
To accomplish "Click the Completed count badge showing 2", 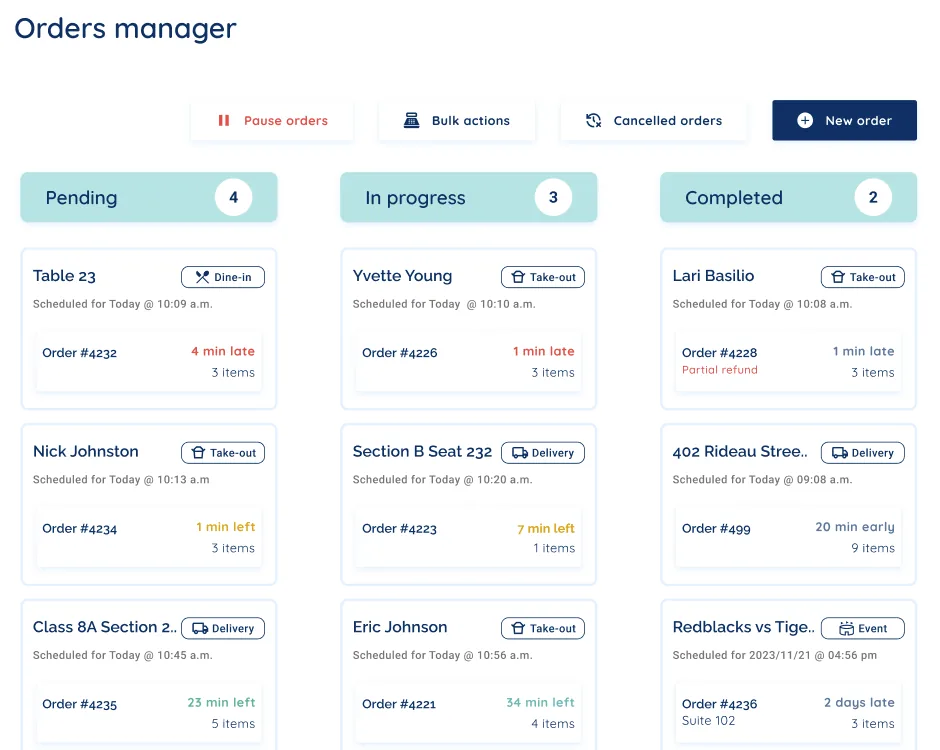I will (x=873, y=197).
